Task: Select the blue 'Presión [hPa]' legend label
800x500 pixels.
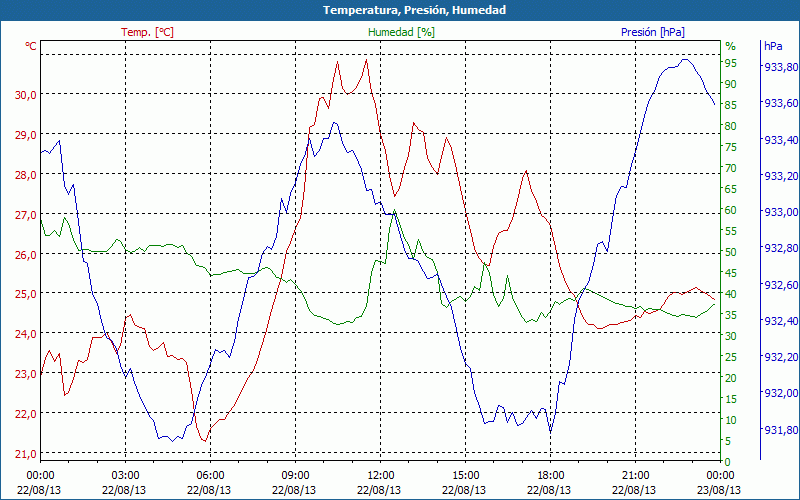Action: click(653, 32)
